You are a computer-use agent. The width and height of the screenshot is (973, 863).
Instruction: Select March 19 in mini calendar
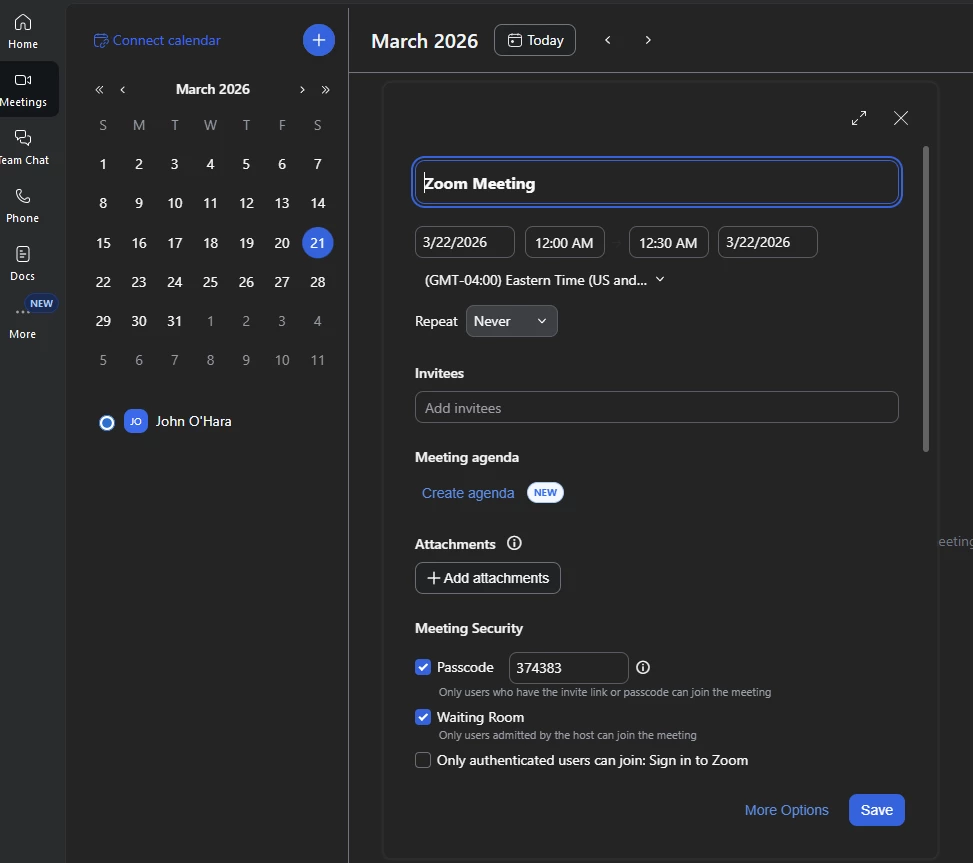(x=246, y=243)
